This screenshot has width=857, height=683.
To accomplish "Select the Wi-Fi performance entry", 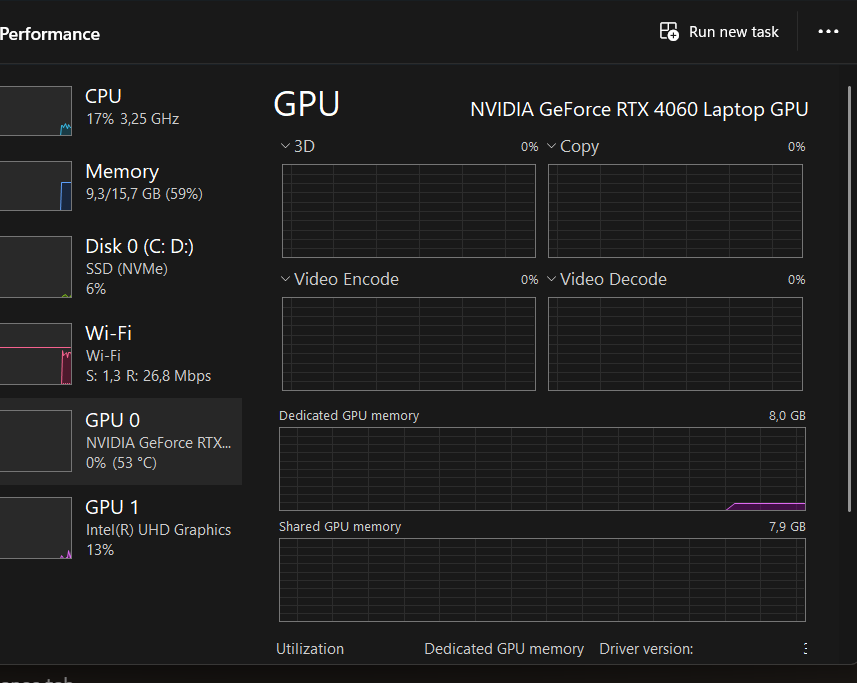I will pyautogui.click(x=121, y=354).
